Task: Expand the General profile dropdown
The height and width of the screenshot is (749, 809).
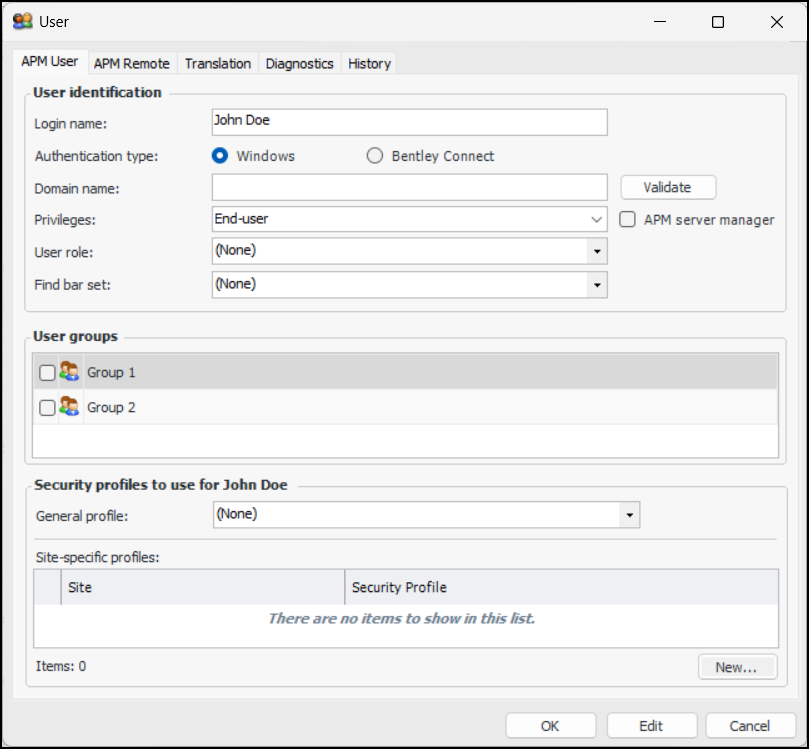Action: tap(629, 515)
